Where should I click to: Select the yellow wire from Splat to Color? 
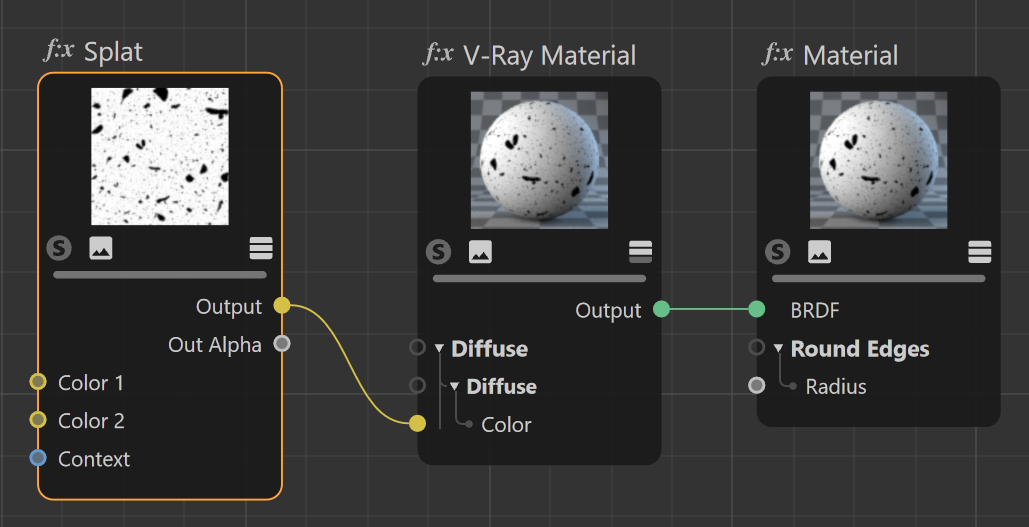(350, 363)
